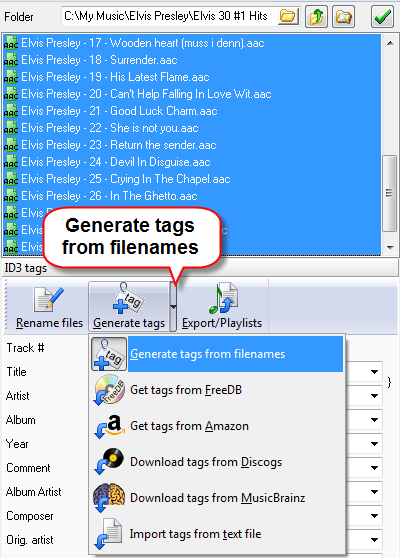The image size is (400, 558).
Task: Go up one folder level button
Action: 316,16
